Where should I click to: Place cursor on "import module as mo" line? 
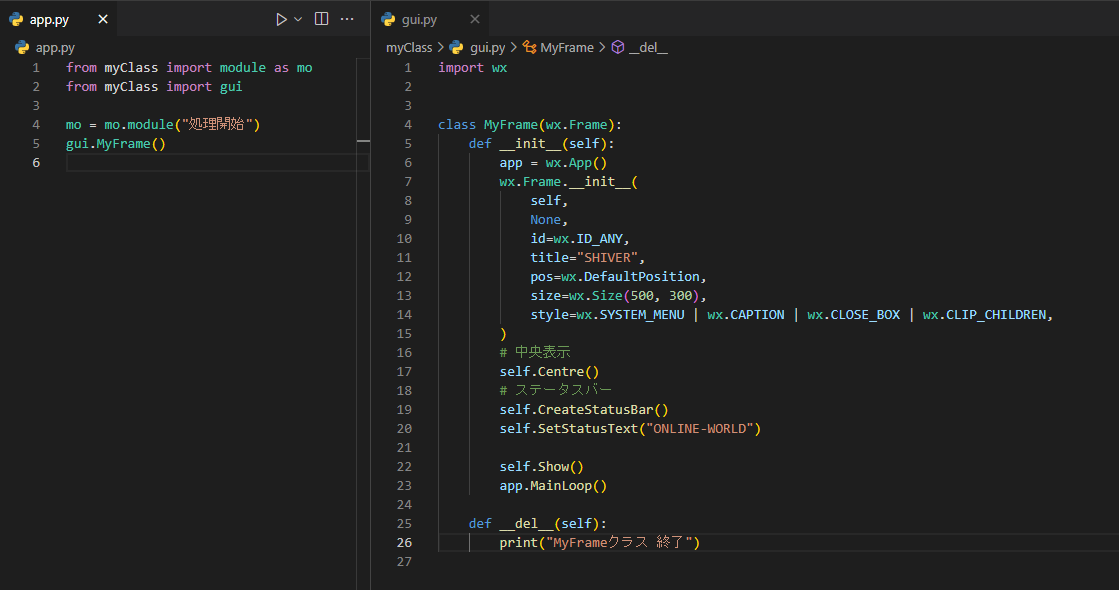click(x=189, y=68)
